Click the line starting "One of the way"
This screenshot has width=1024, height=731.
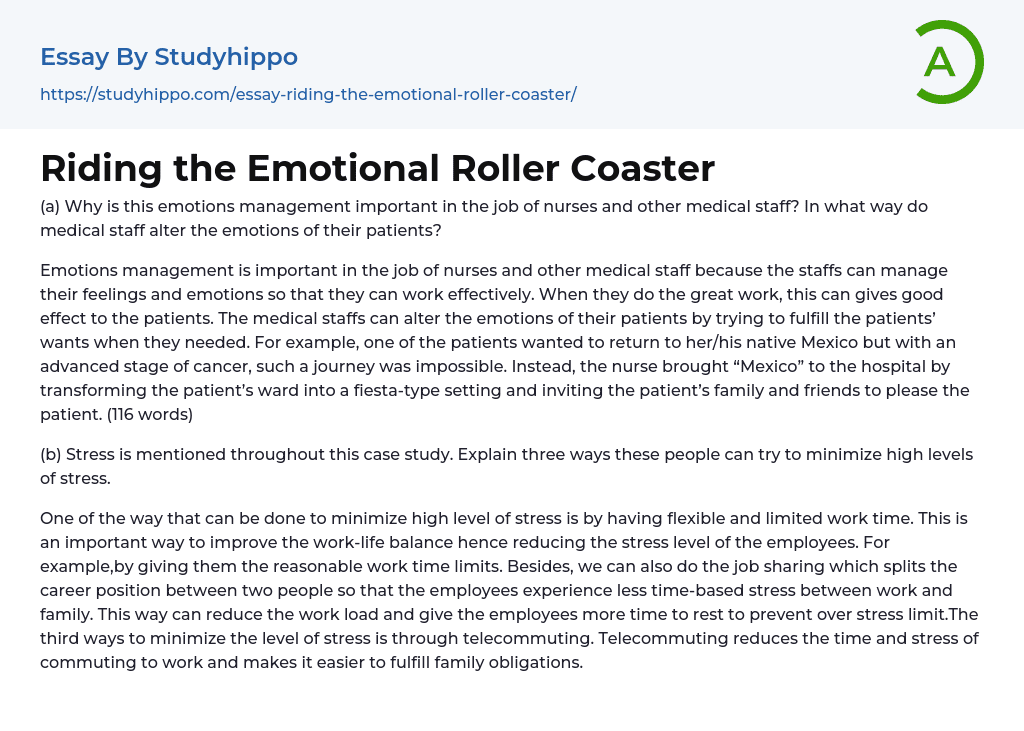coord(504,518)
